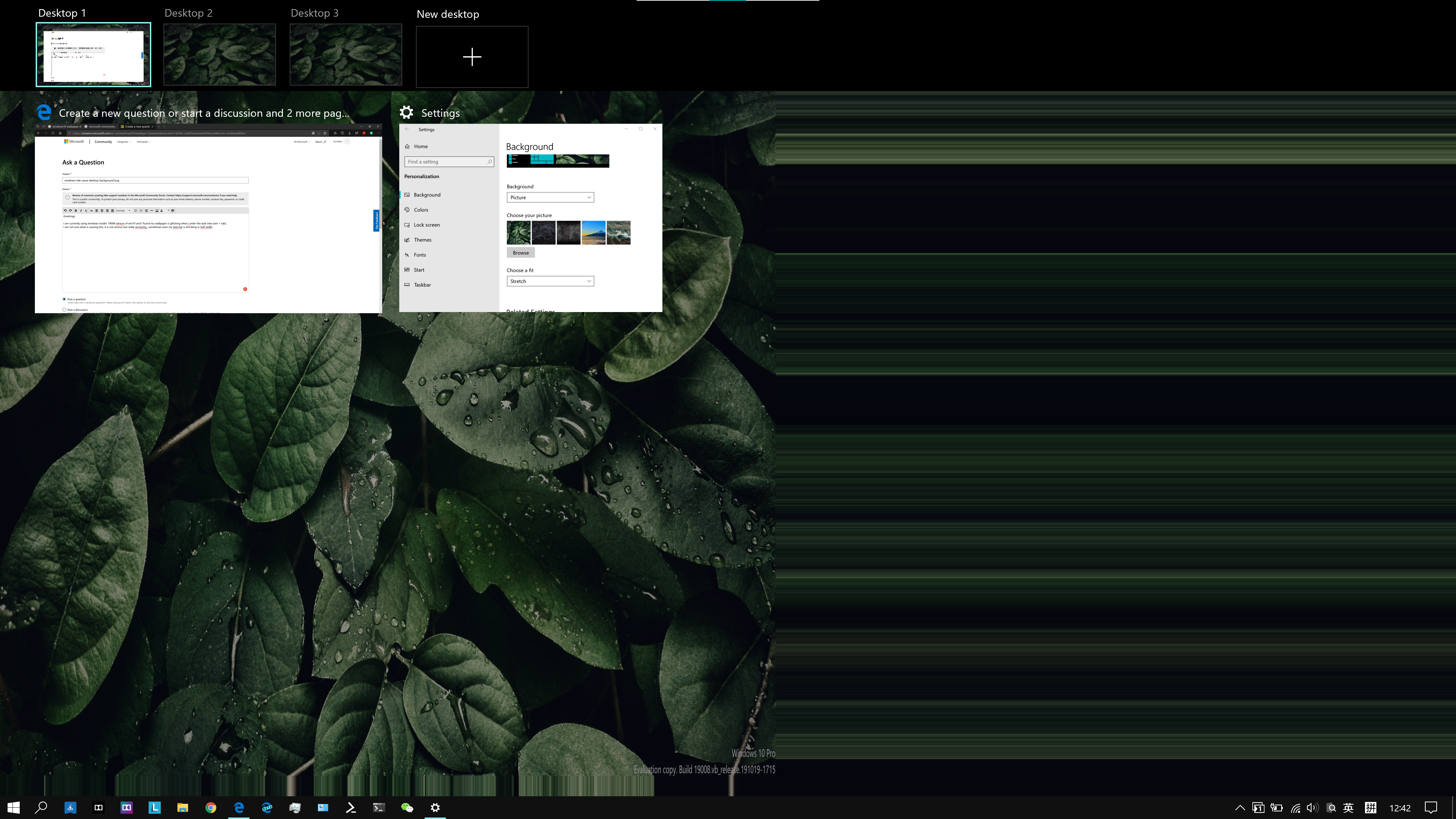Add a New desktop with plus button

(x=472, y=56)
